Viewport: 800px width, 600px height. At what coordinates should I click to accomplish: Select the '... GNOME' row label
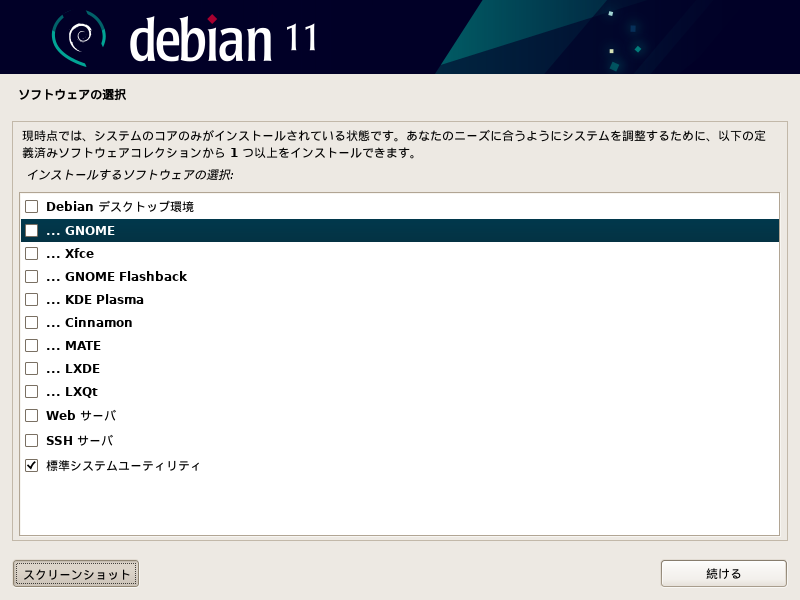[81, 231]
